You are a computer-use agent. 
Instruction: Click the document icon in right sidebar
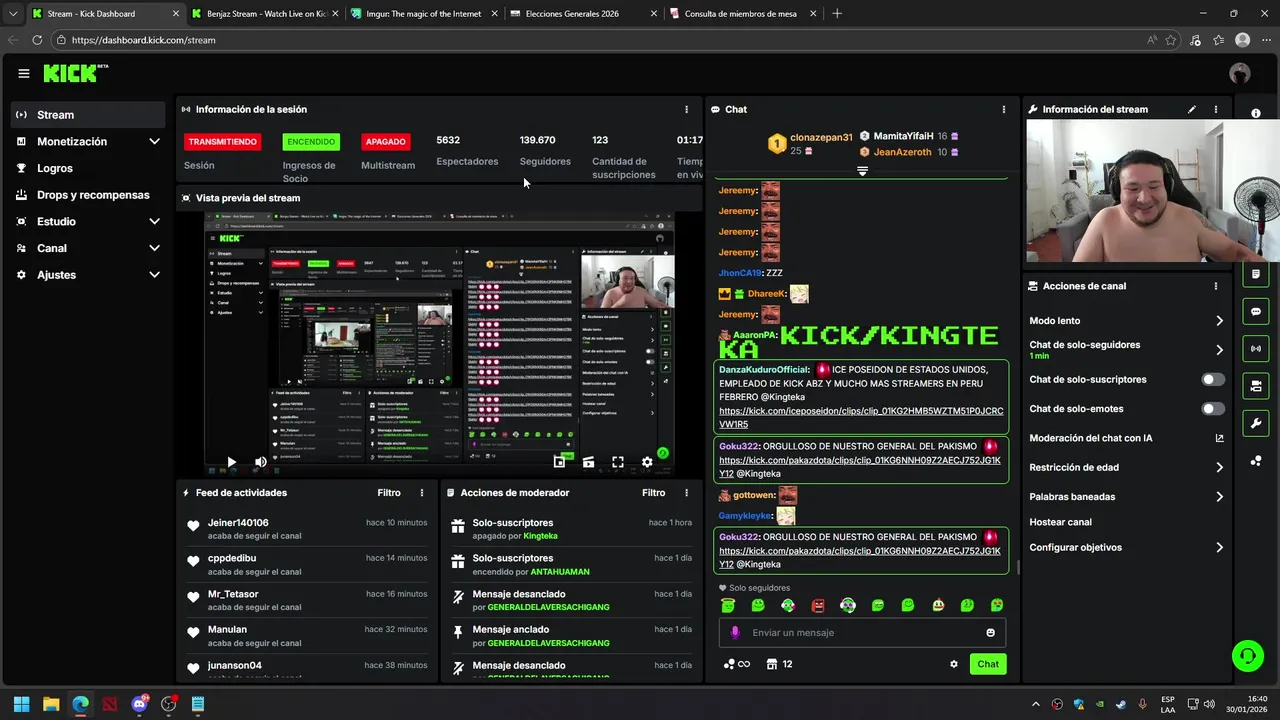[x=1256, y=274]
